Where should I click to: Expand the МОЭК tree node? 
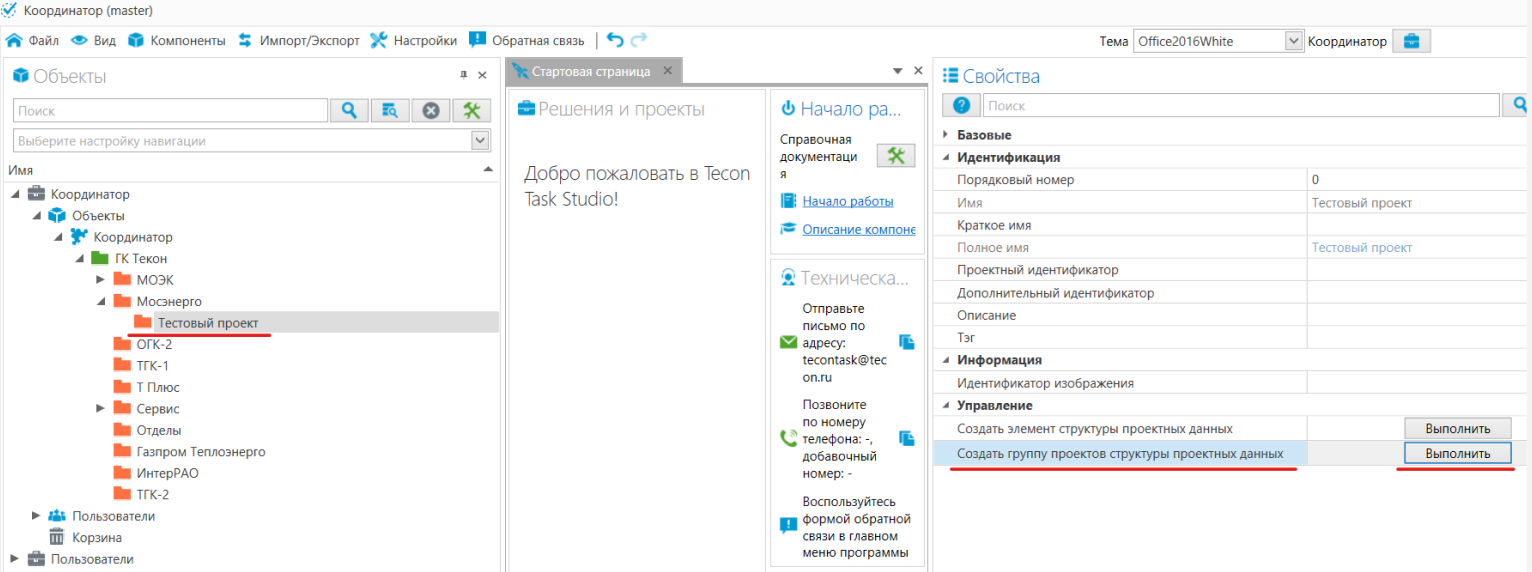click(100, 280)
